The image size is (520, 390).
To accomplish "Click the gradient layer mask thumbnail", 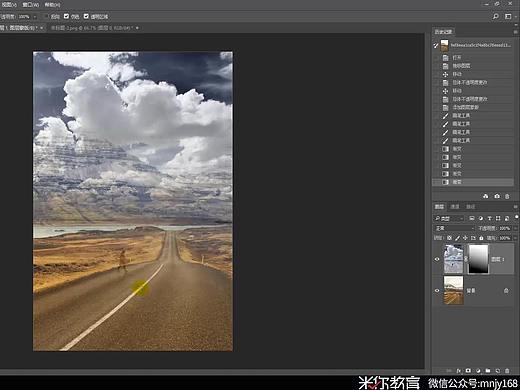I will [x=478, y=259].
